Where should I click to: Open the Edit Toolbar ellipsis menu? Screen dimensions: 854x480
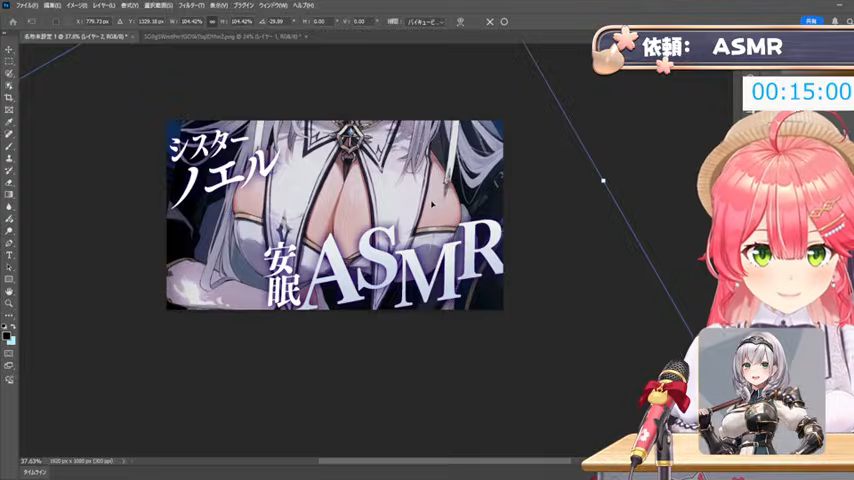[x=9, y=315]
